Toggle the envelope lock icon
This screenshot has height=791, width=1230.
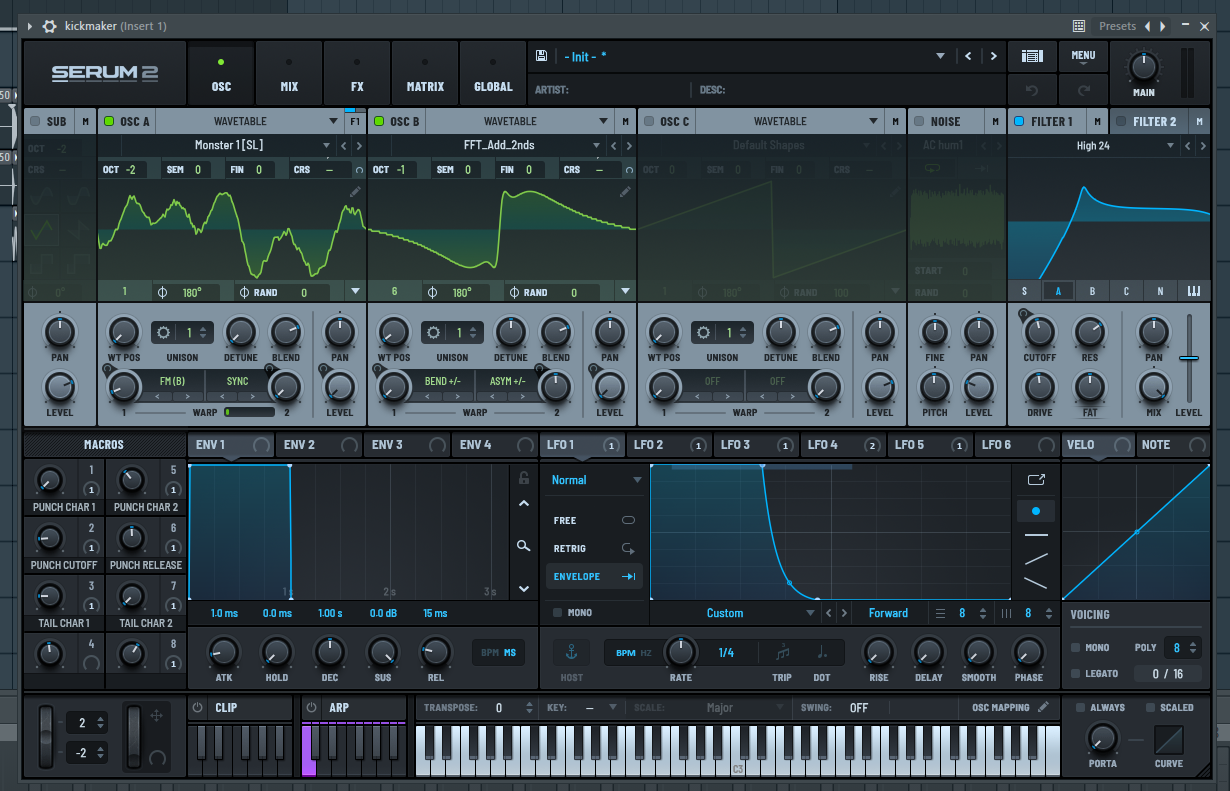click(523, 478)
